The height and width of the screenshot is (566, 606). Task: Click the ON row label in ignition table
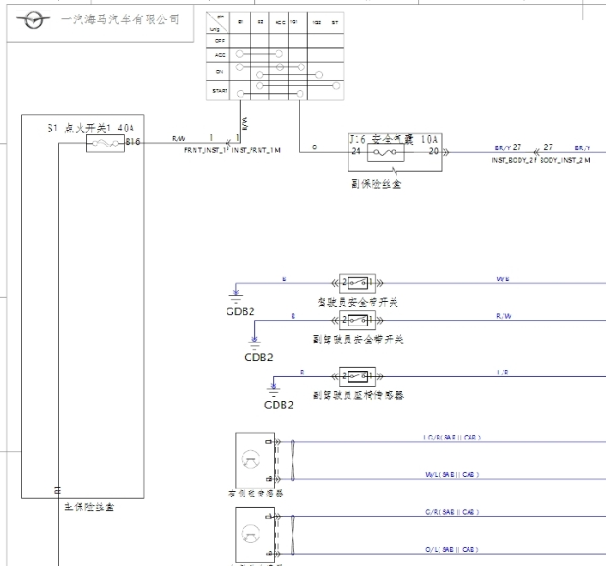(x=219, y=72)
